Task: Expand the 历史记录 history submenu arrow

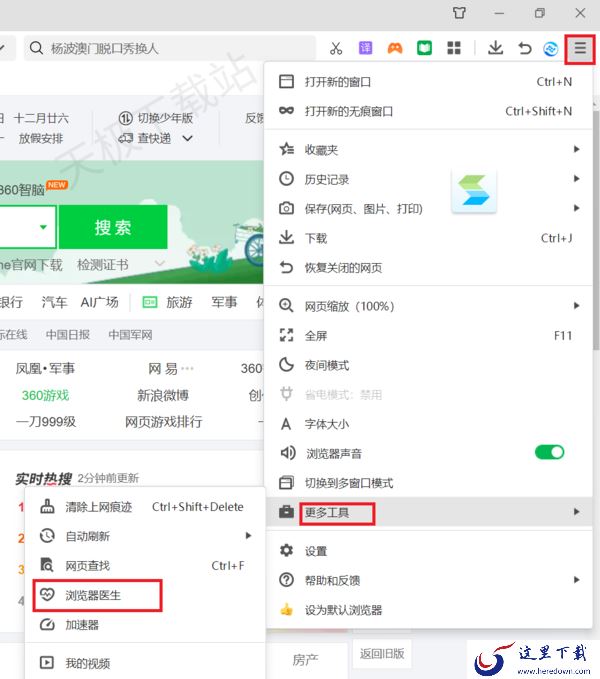Action: [x=576, y=178]
